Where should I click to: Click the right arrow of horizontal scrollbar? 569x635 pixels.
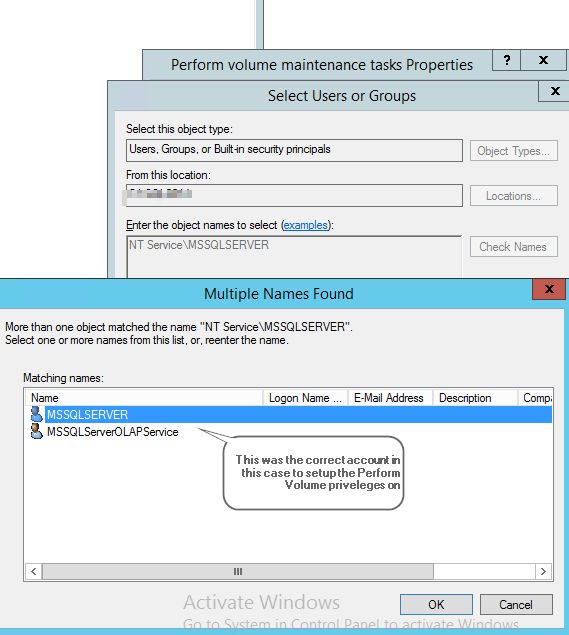coord(543,571)
